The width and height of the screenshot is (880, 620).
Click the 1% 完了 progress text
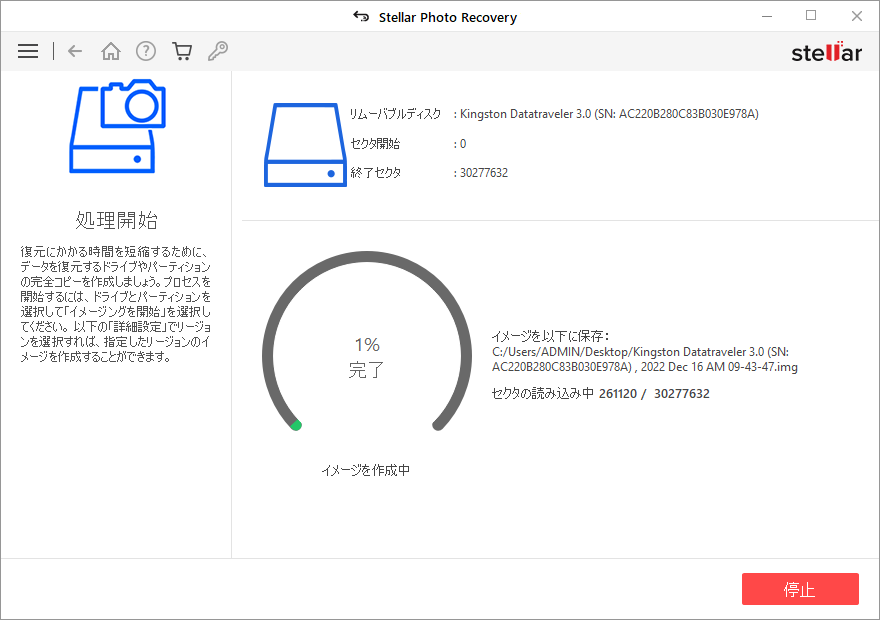[x=366, y=357]
